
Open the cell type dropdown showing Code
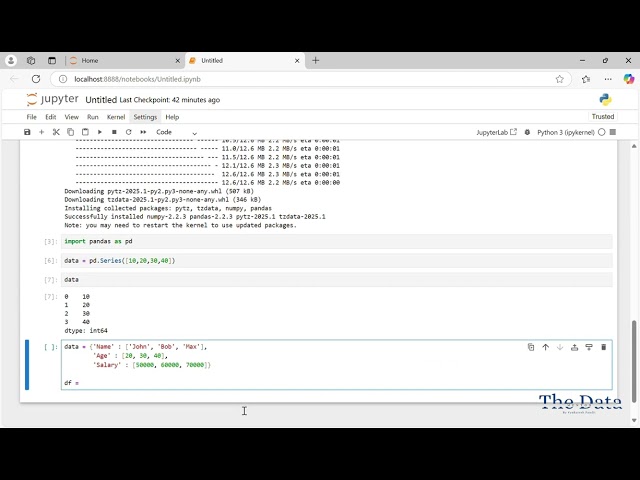[176, 132]
